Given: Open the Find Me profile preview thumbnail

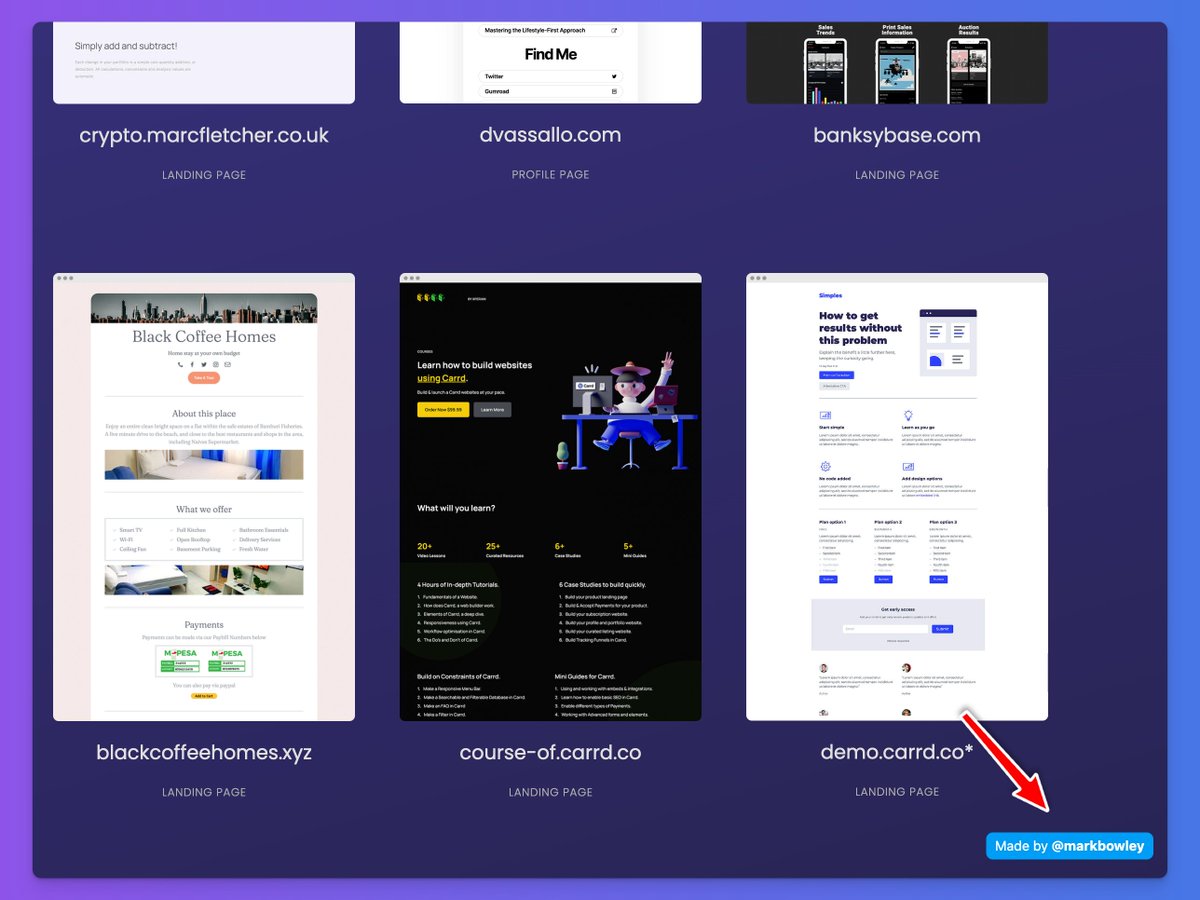Looking at the screenshot, I should click(551, 62).
